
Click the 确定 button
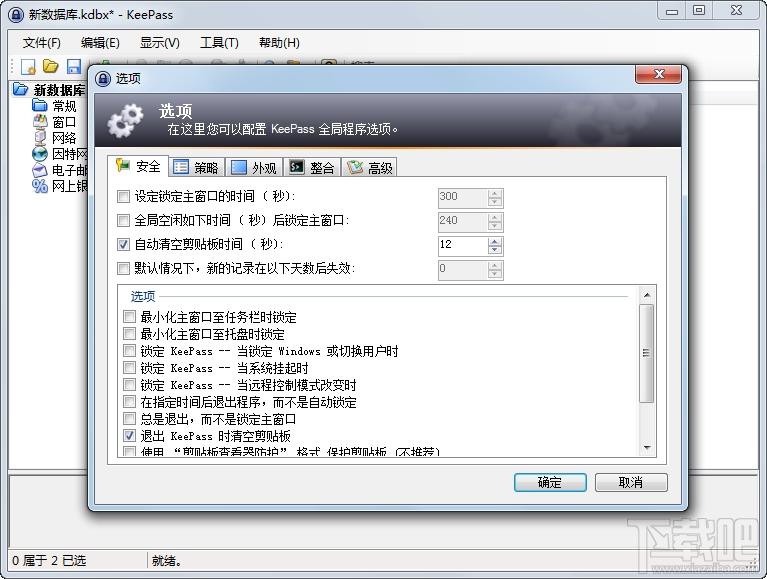(550, 482)
